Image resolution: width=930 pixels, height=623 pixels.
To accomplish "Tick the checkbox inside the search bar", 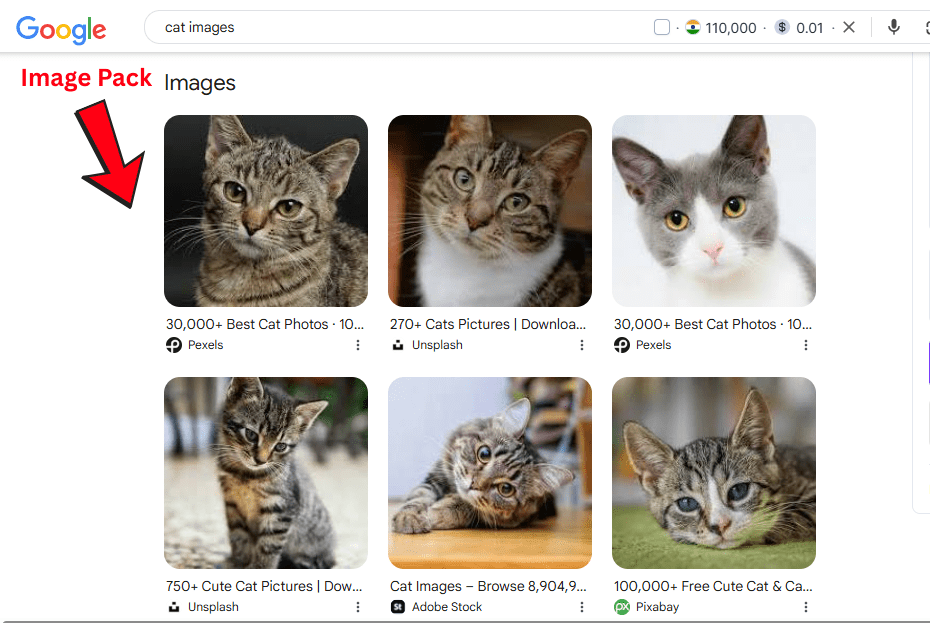I will coord(662,28).
